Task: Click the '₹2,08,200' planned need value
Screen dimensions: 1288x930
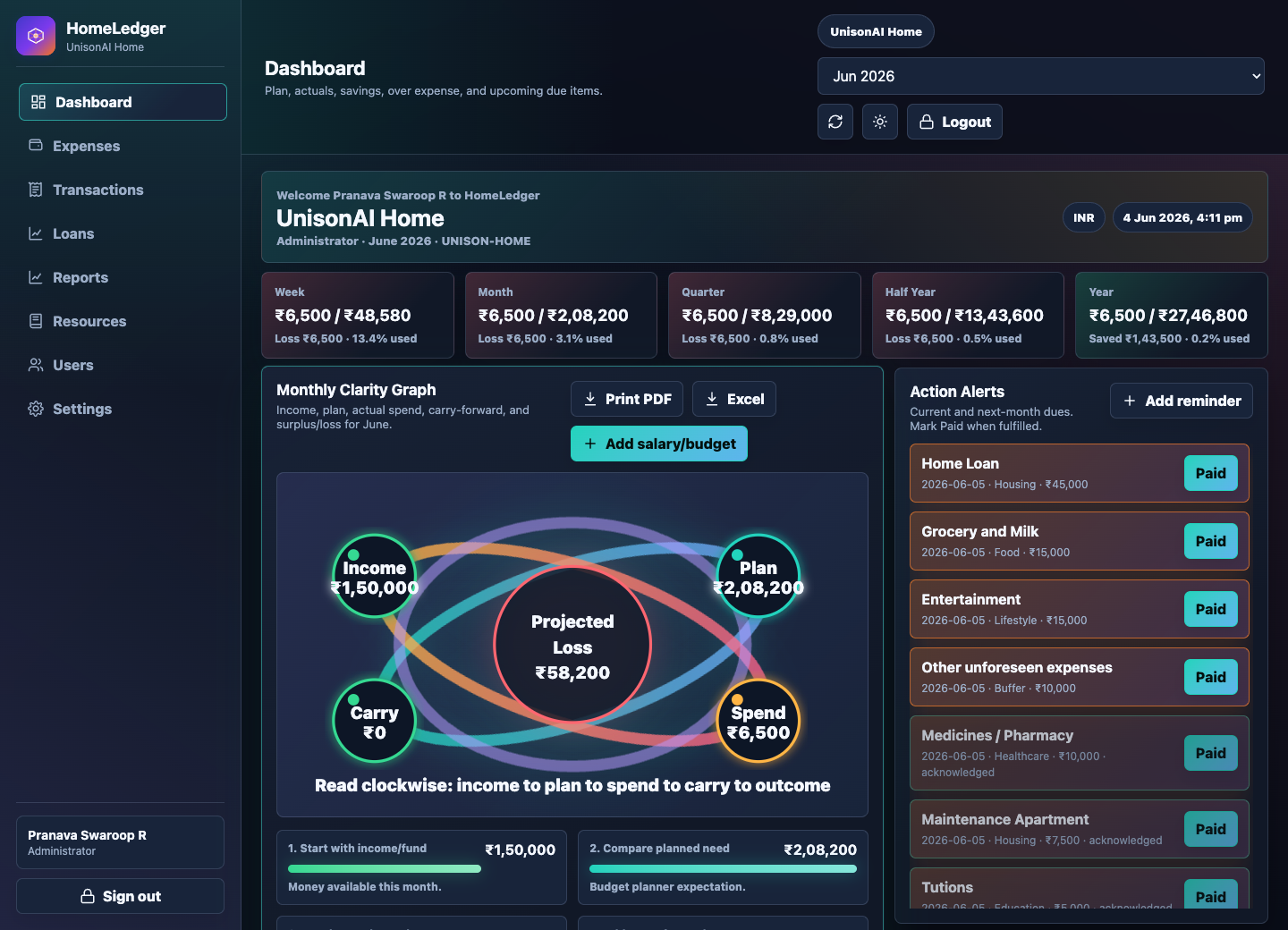Action: click(x=820, y=850)
